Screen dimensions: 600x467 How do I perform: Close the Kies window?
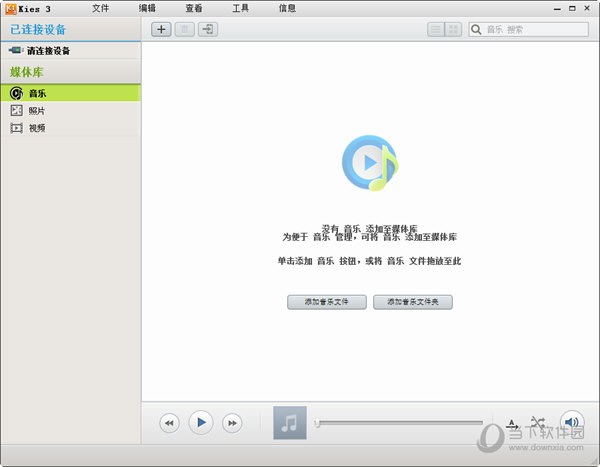point(587,8)
